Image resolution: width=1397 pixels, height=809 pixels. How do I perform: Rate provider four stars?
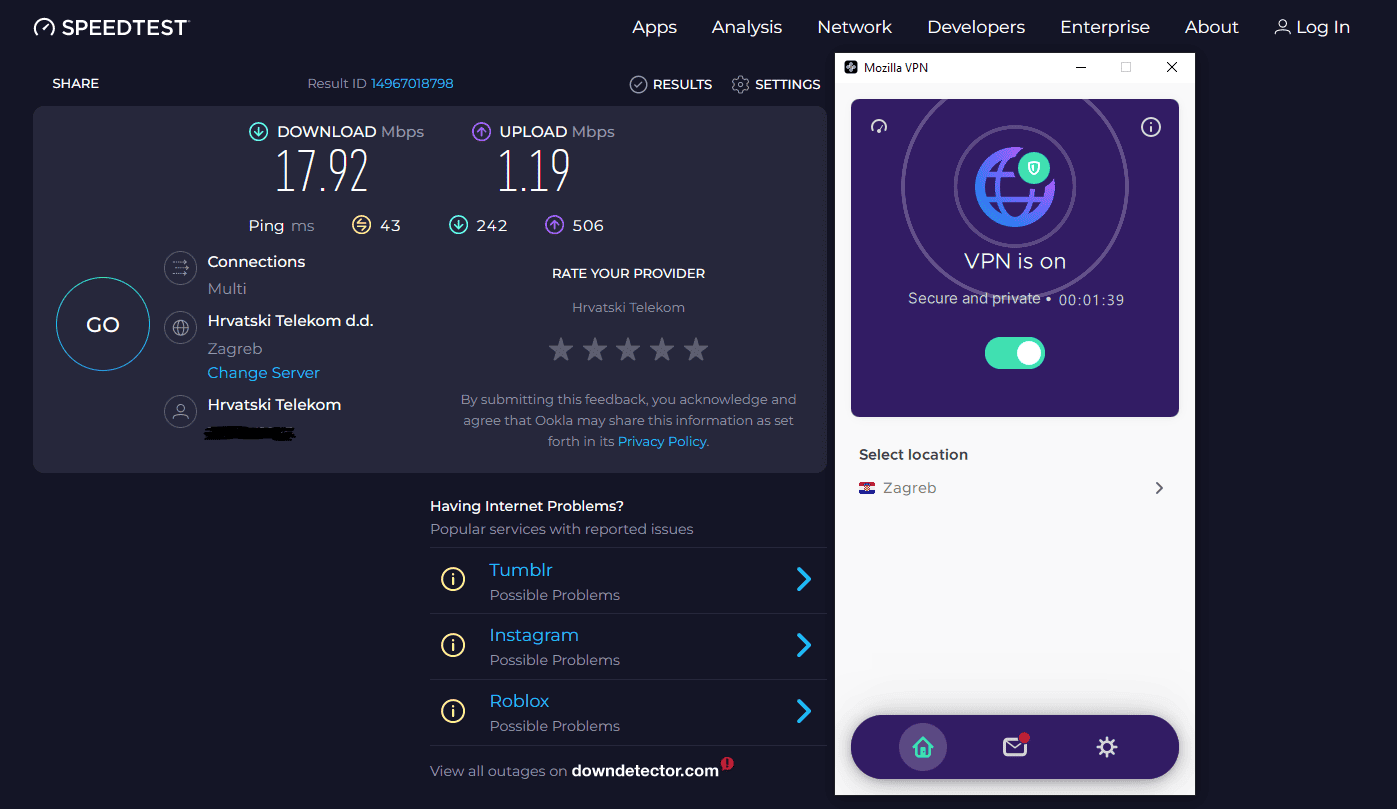pyautogui.click(x=662, y=349)
